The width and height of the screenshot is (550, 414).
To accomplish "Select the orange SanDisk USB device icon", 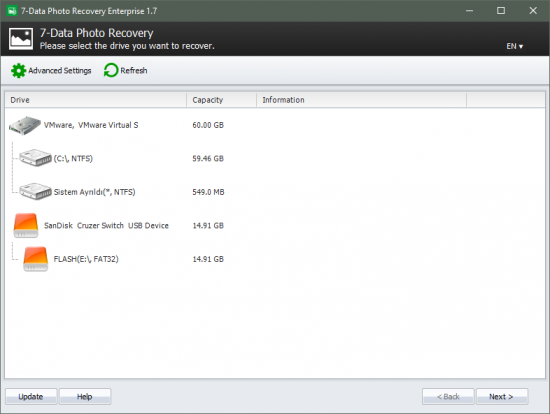I will click(x=26, y=225).
